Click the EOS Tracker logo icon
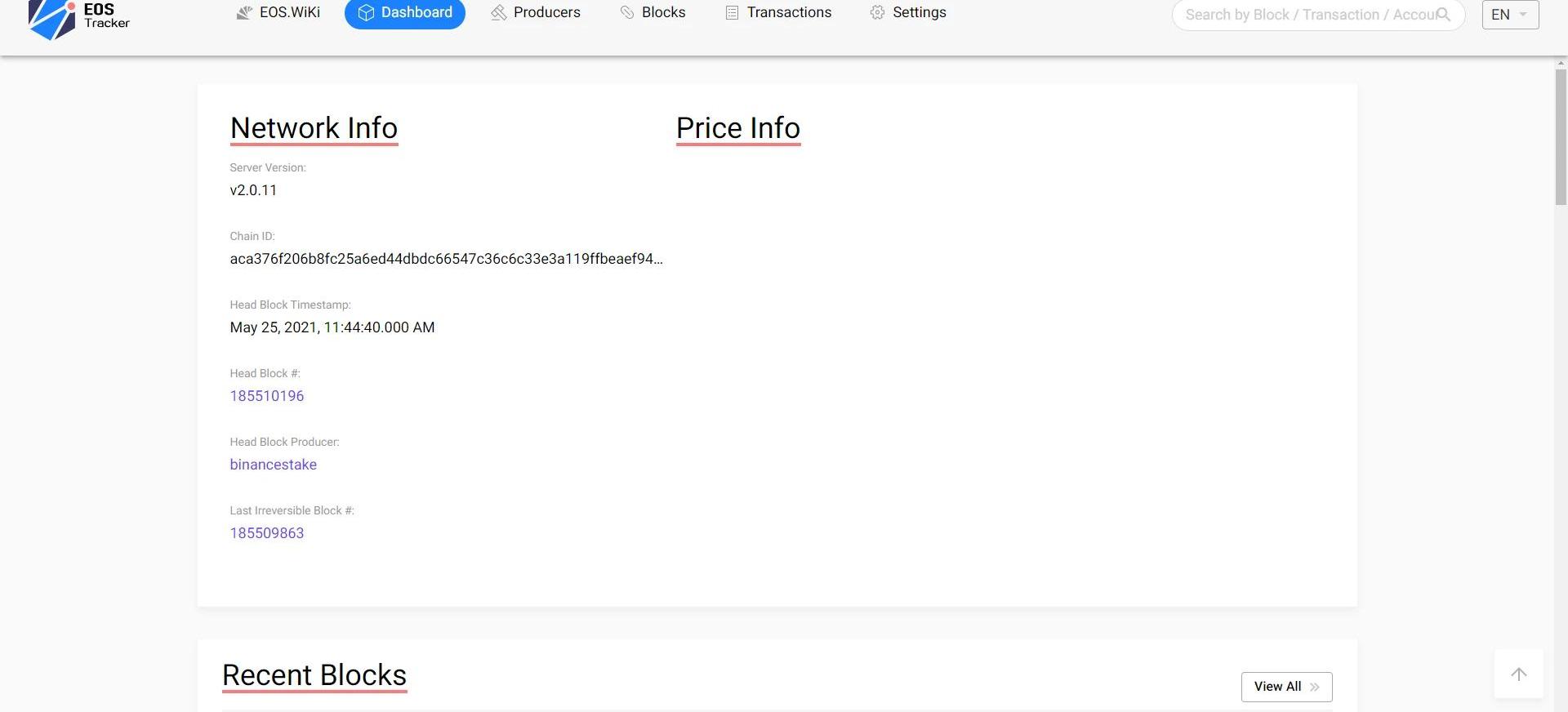The width and height of the screenshot is (1568, 712). (x=51, y=19)
